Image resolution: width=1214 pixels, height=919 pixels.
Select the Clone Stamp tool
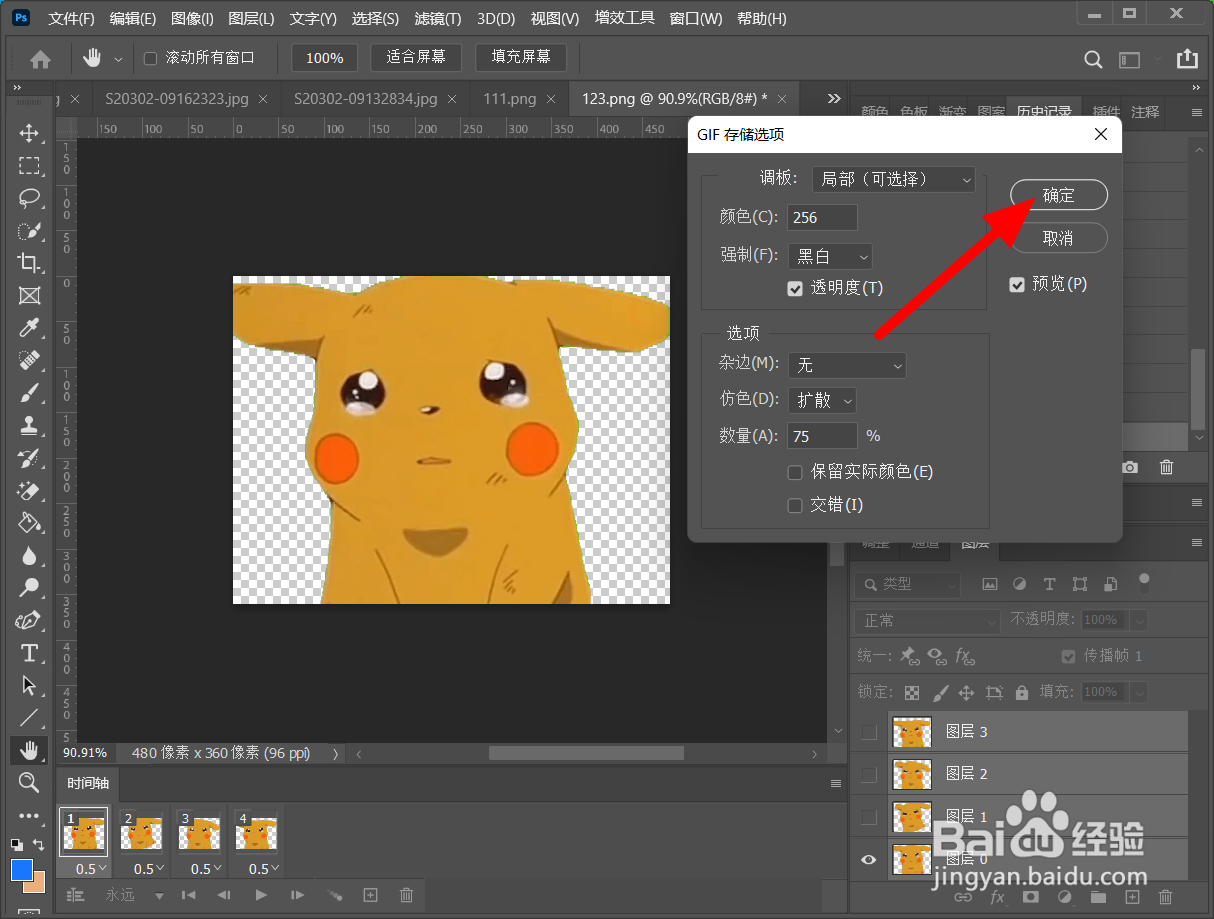29,425
